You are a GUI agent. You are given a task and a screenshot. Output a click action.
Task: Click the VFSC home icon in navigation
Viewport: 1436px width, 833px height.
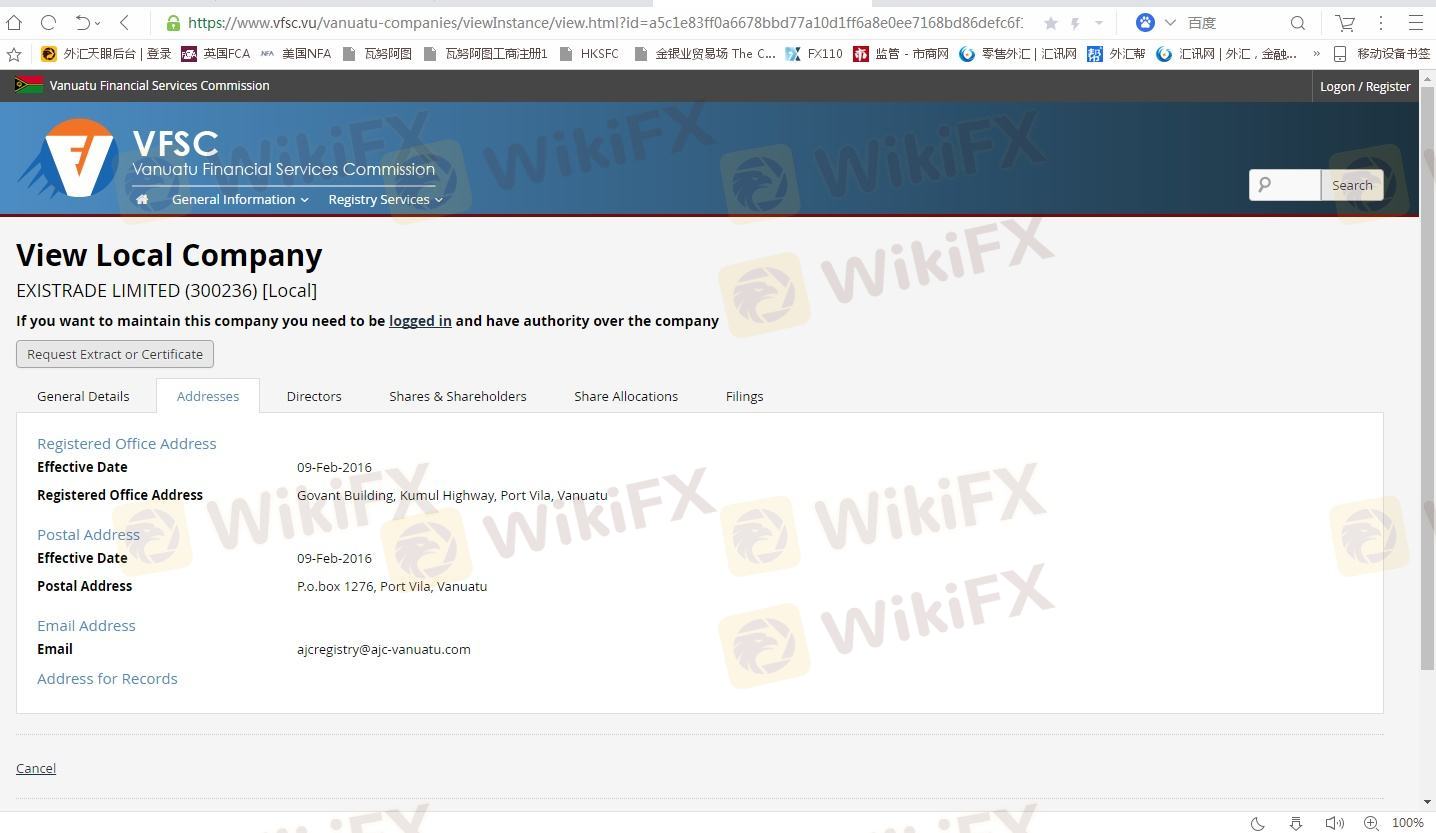tap(142, 199)
